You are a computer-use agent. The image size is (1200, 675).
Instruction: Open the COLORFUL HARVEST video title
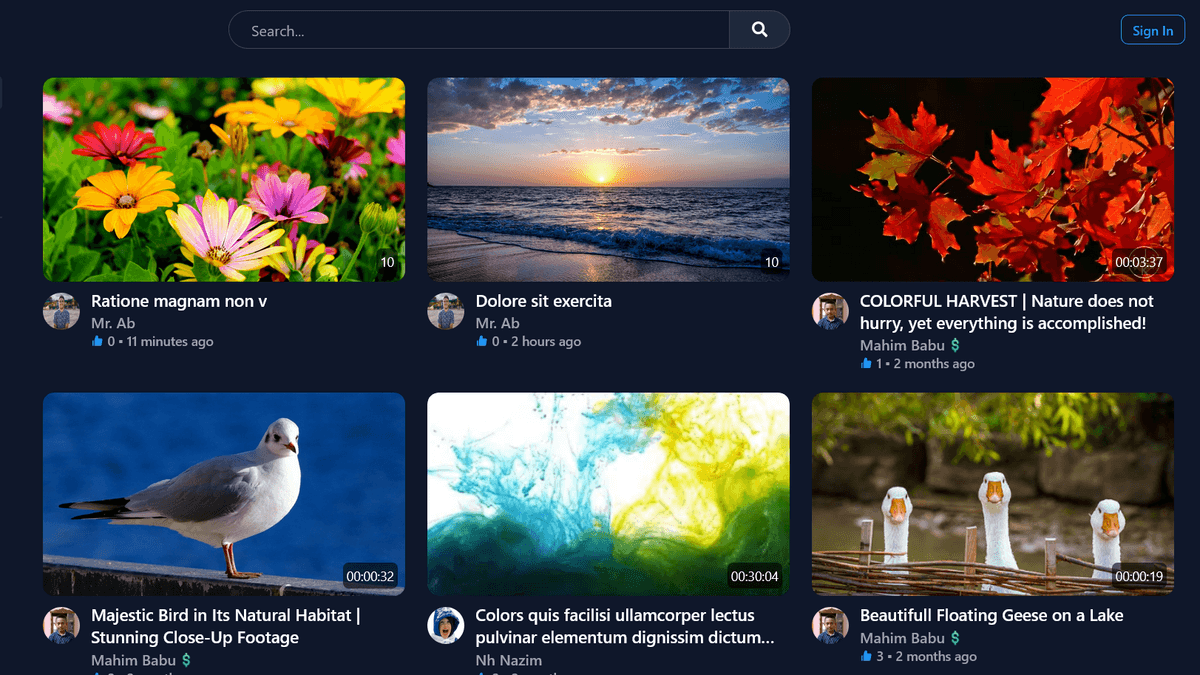coord(1007,312)
